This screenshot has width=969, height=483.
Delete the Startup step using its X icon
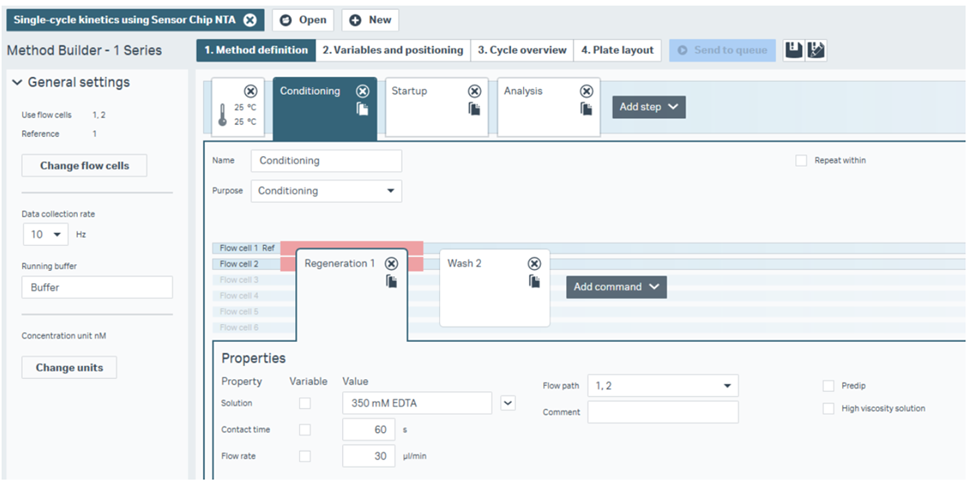coord(475,91)
